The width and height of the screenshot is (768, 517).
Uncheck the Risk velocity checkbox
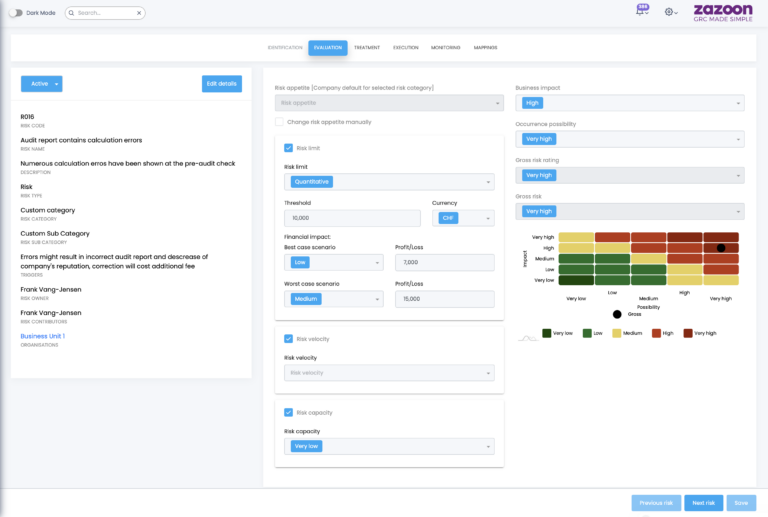[x=289, y=339]
